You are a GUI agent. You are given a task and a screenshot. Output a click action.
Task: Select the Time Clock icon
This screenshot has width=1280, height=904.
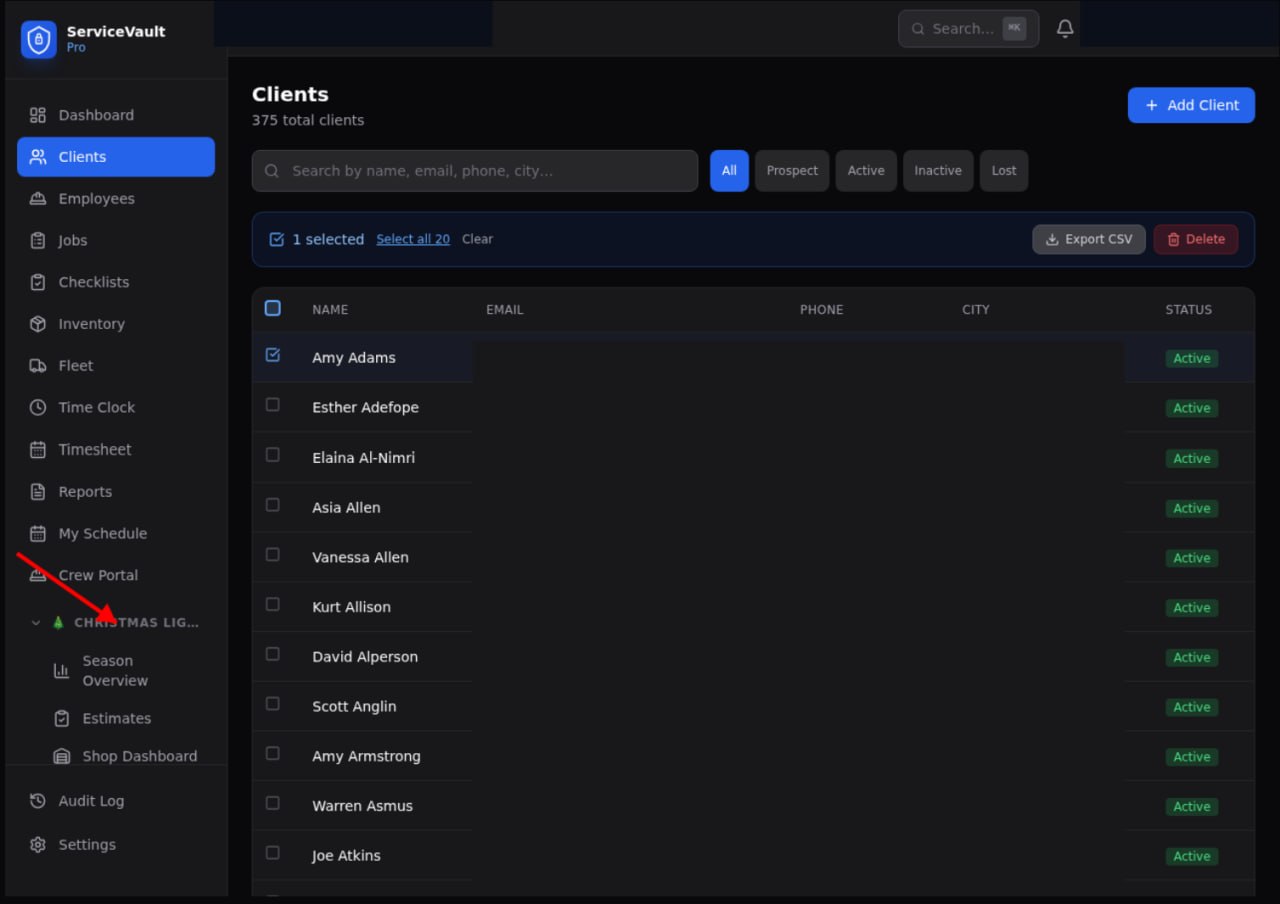(x=38, y=407)
